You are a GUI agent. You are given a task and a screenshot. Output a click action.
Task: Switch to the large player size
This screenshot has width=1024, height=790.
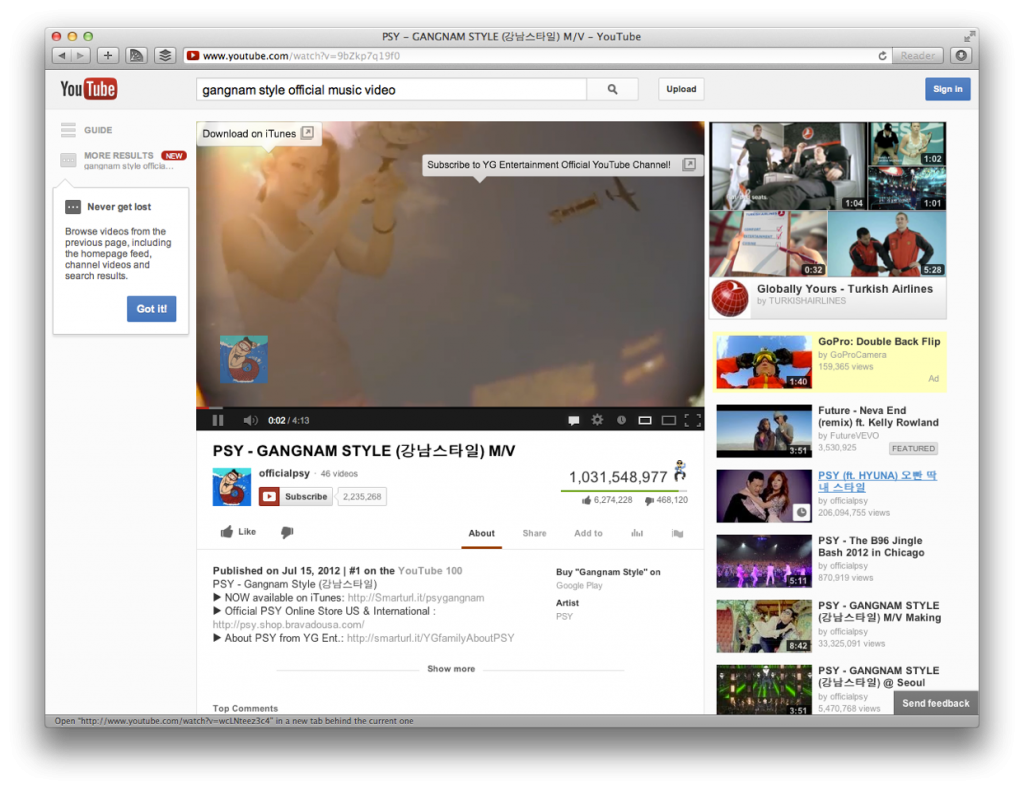coord(669,420)
